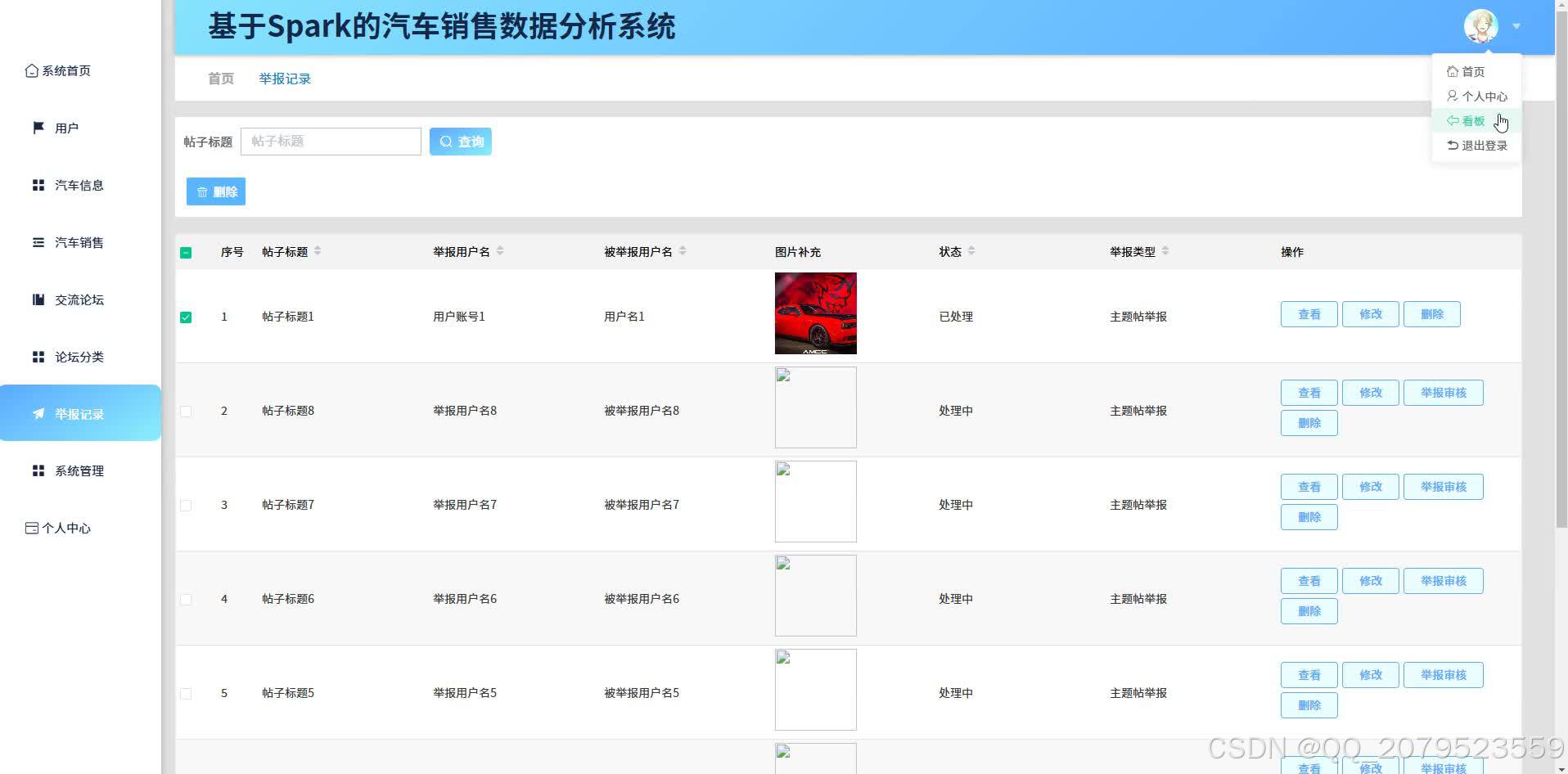The width and height of the screenshot is (1568, 774).
Task: Click the 已处理 status cell in row 1
Action: 956,317
